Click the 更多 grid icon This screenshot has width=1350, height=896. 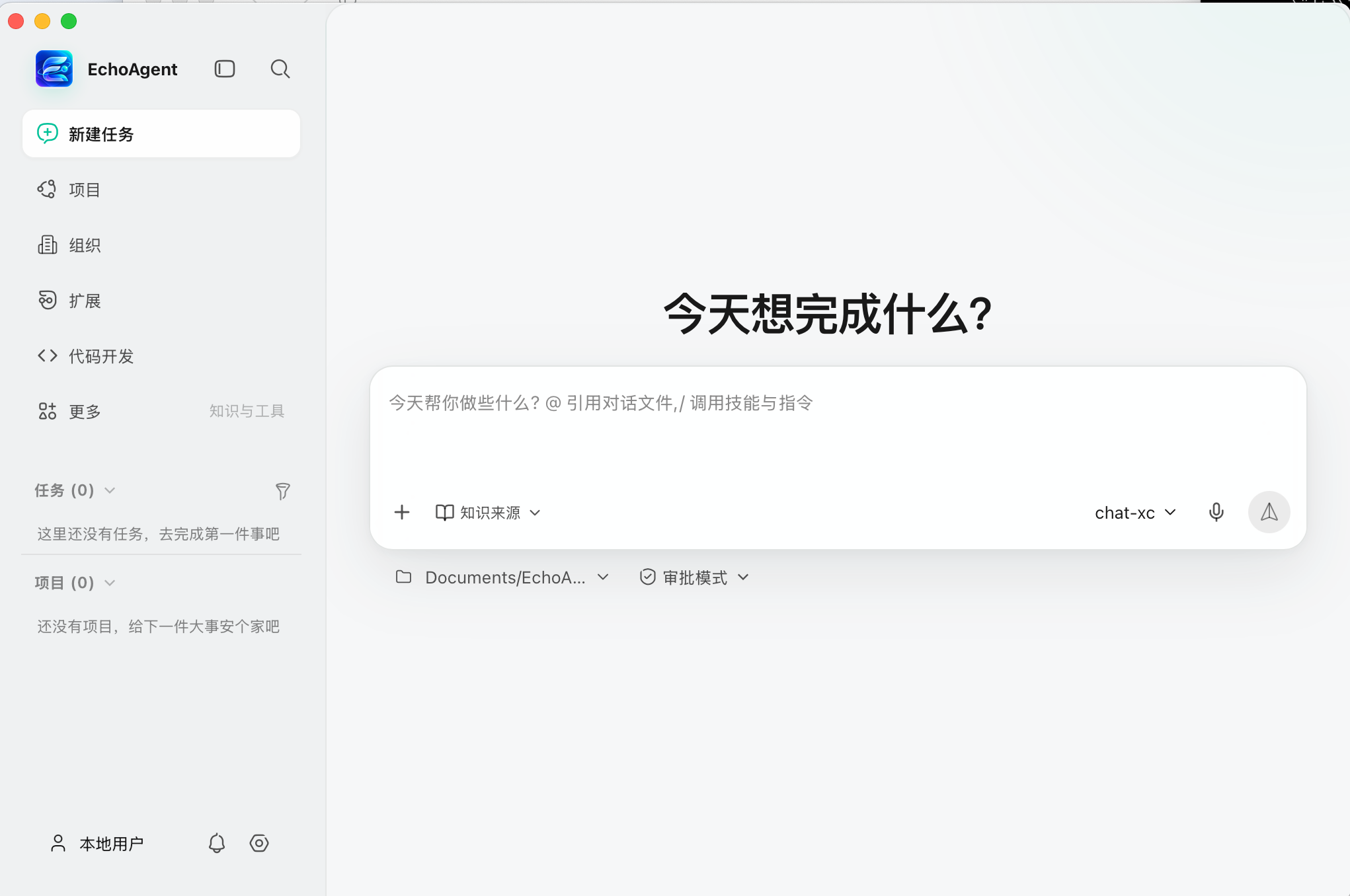click(48, 412)
